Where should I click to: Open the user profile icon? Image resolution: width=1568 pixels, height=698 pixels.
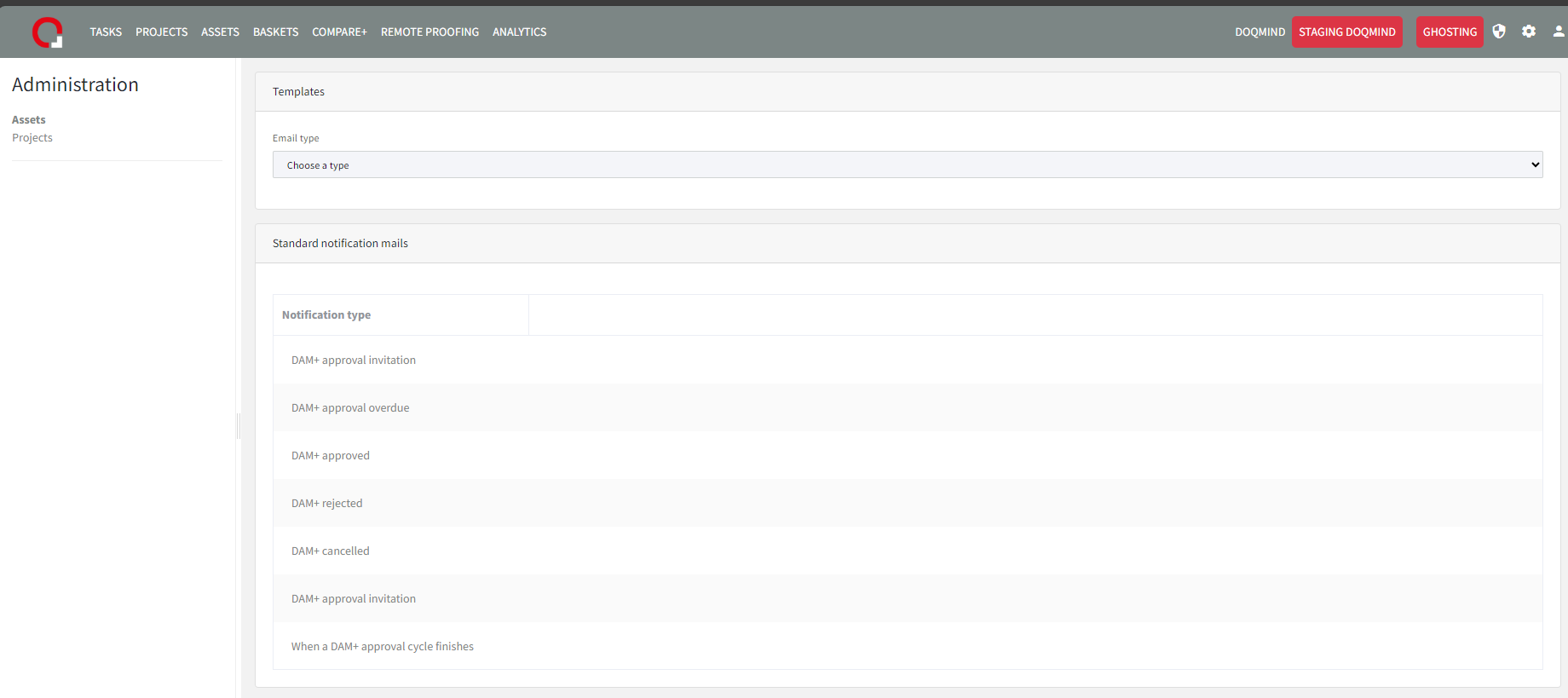[1558, 32]
